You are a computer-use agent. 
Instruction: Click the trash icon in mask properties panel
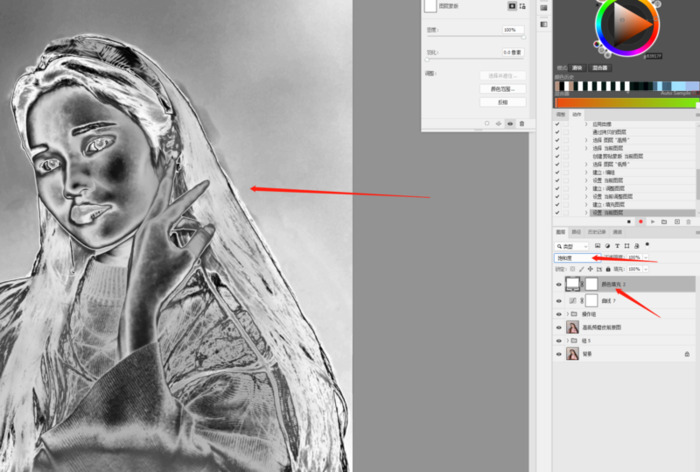click(522, 123)
